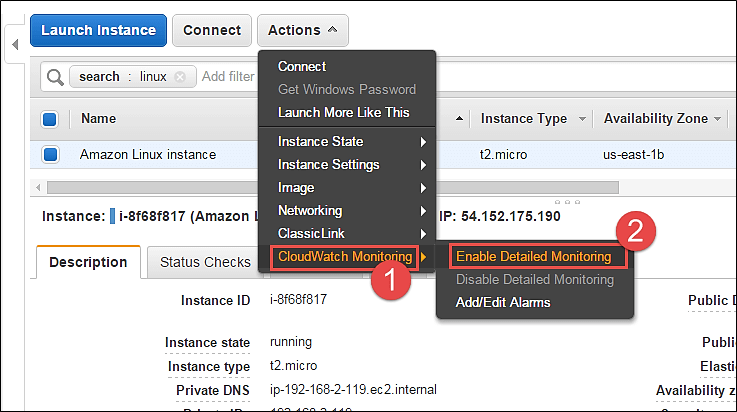Click the Instance Type sort arrow
The image size is (737, 412).
[582, 120]
